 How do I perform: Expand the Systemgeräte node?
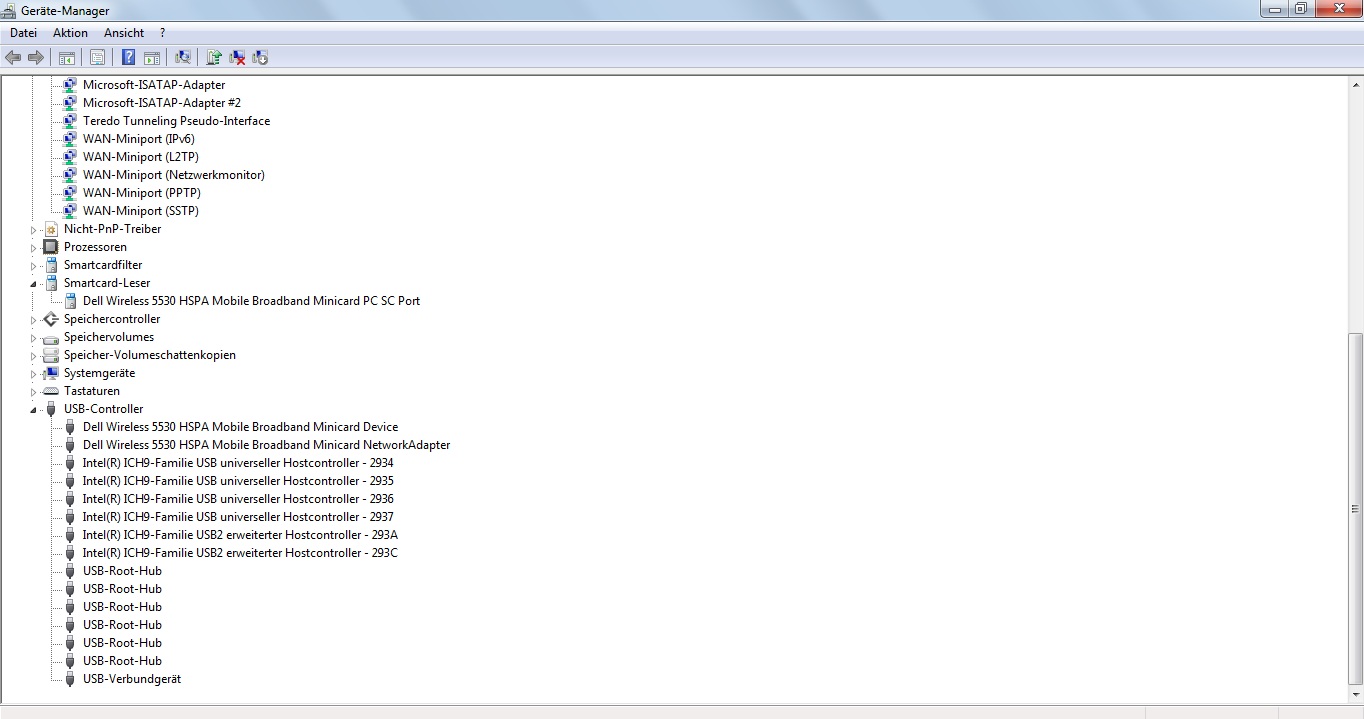(33, 373)
